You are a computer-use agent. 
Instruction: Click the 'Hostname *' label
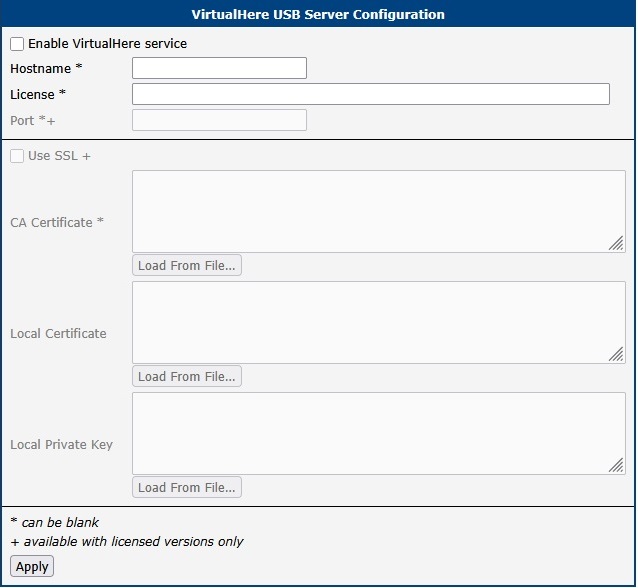[46, 68]
